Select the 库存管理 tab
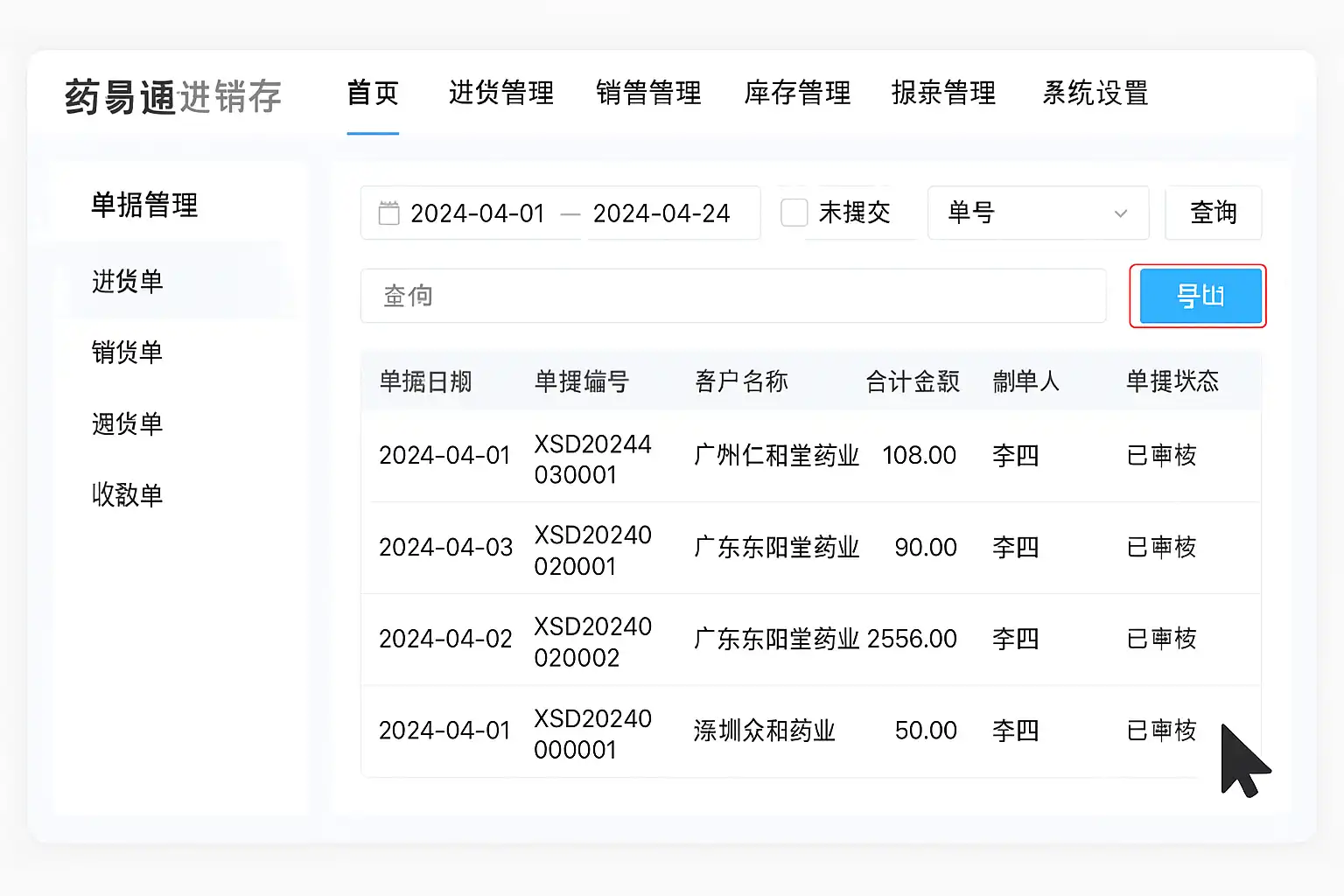This screenshot has height=896, width=1344. click(x=797, y=93)
